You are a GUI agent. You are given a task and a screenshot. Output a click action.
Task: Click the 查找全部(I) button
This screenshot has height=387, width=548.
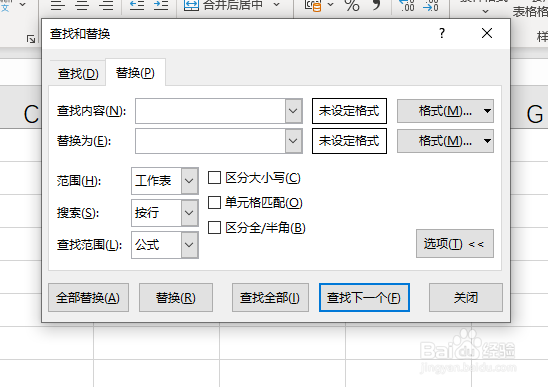[270, 298]
